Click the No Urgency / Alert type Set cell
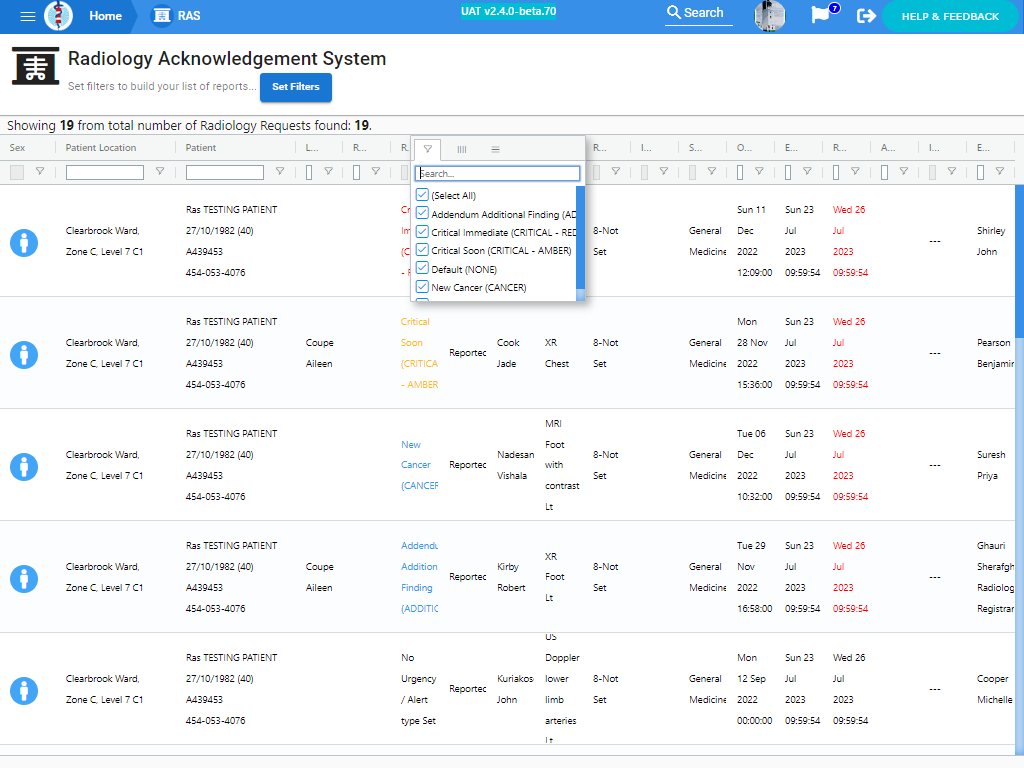This screenshot has width=1024, height=768. [x=418, y=689]
